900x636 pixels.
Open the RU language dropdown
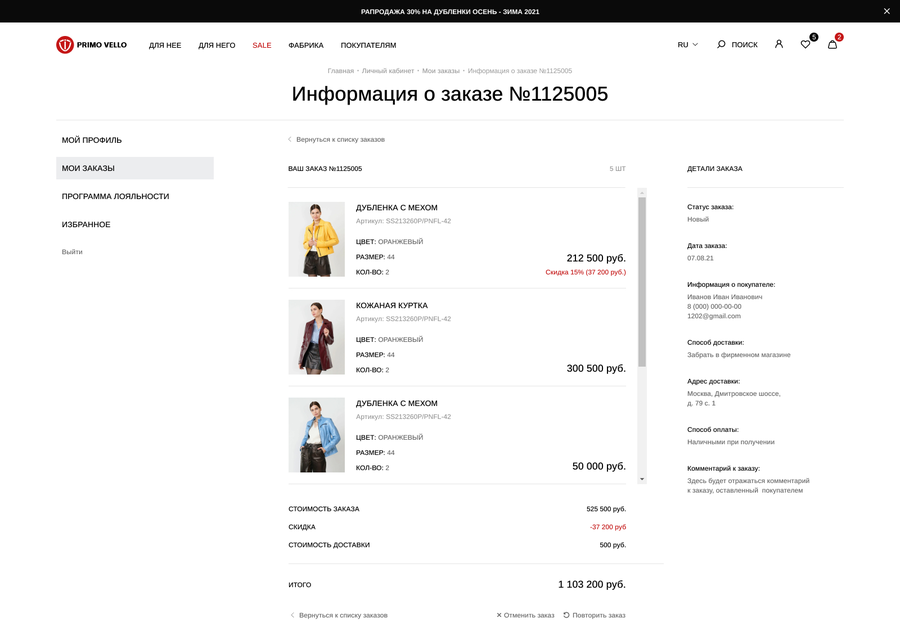point(688,45)
